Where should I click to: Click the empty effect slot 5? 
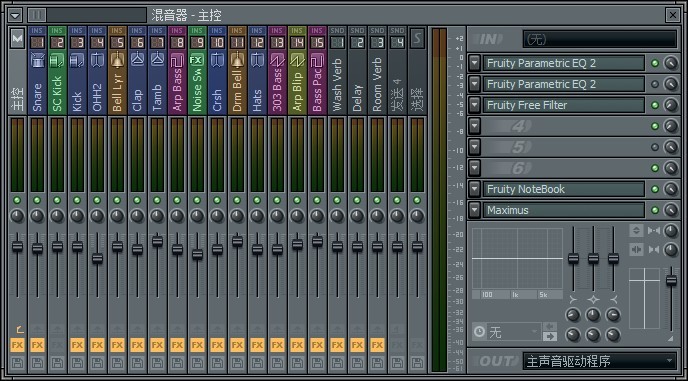click(x=564, y=147)
